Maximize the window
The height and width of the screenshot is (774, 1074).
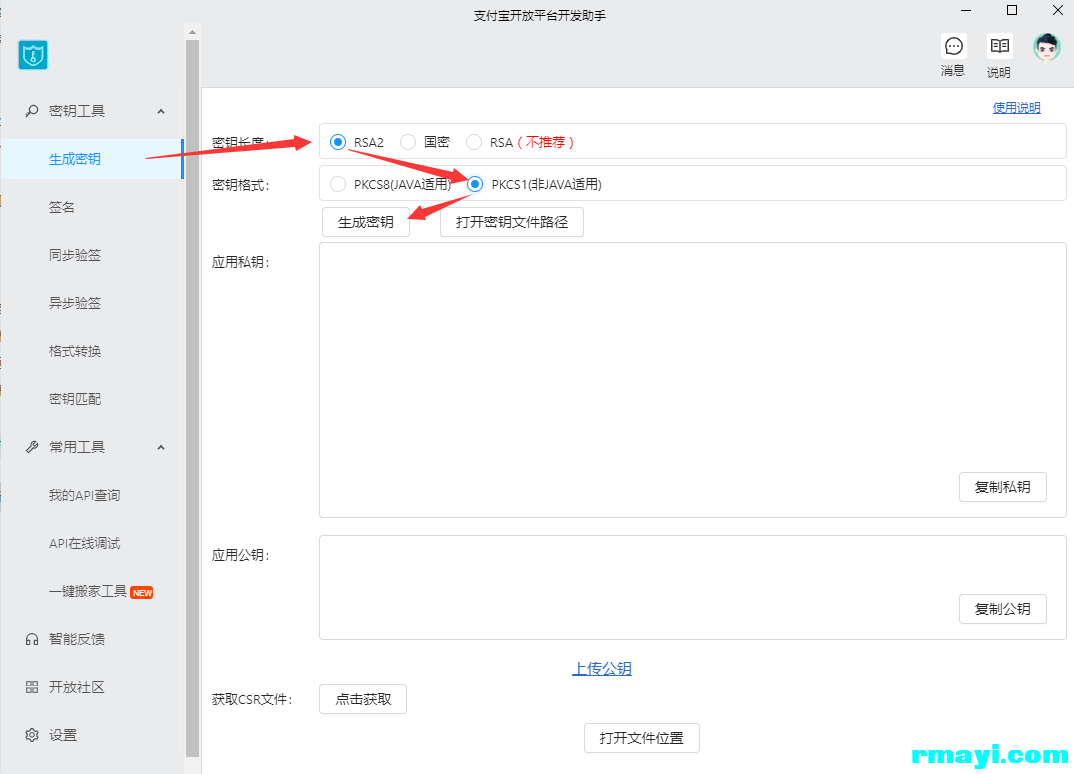1012,10
